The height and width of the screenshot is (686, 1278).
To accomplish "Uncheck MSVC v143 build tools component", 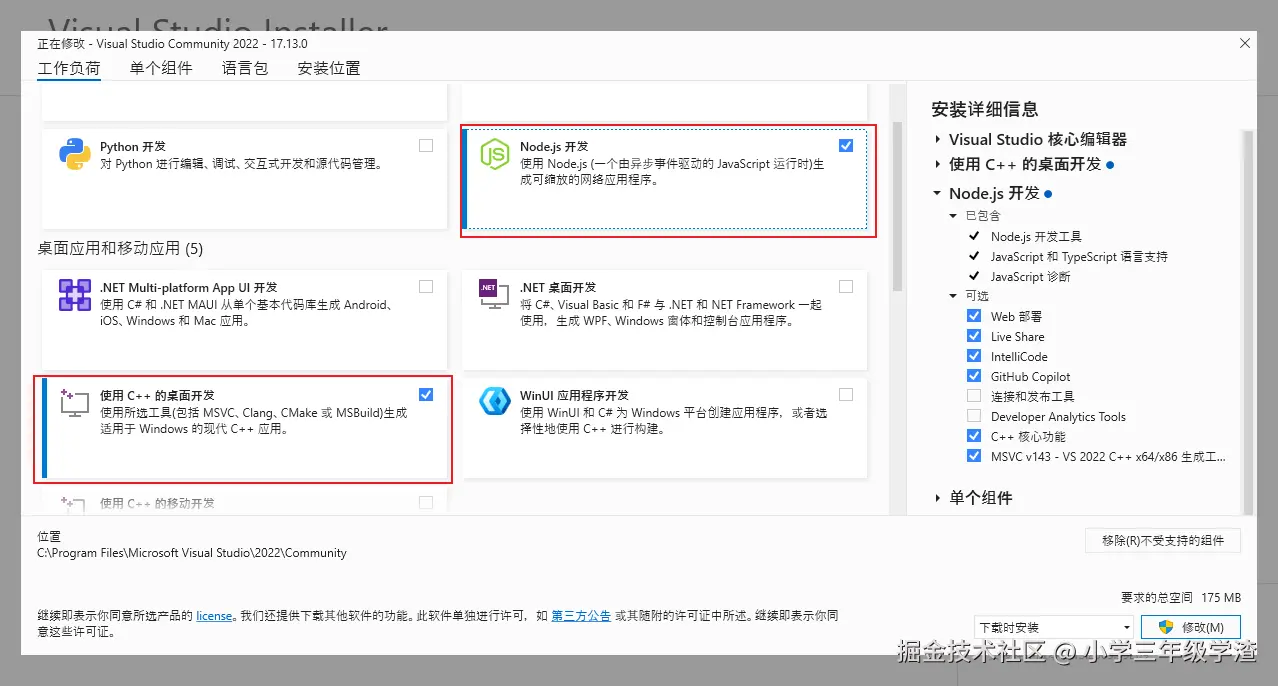I will pos(974,456).
